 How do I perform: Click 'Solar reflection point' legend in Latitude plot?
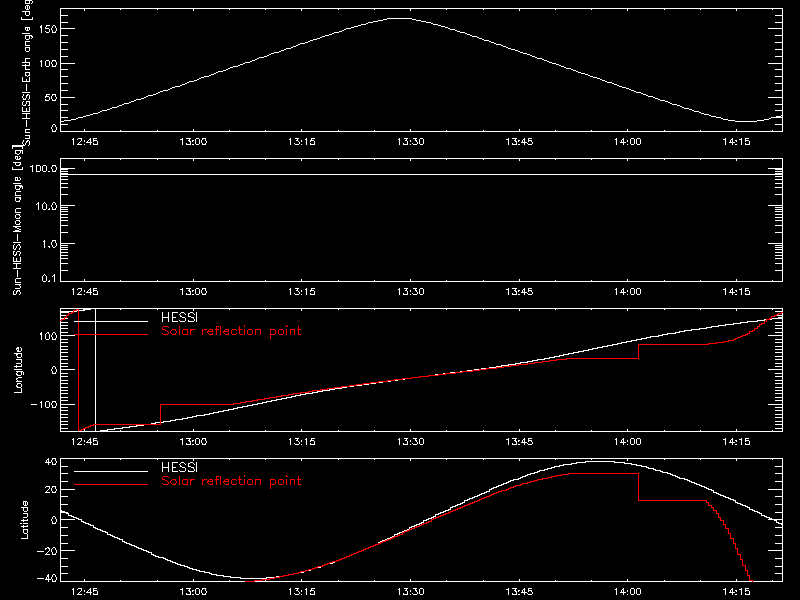coord(231,481)
